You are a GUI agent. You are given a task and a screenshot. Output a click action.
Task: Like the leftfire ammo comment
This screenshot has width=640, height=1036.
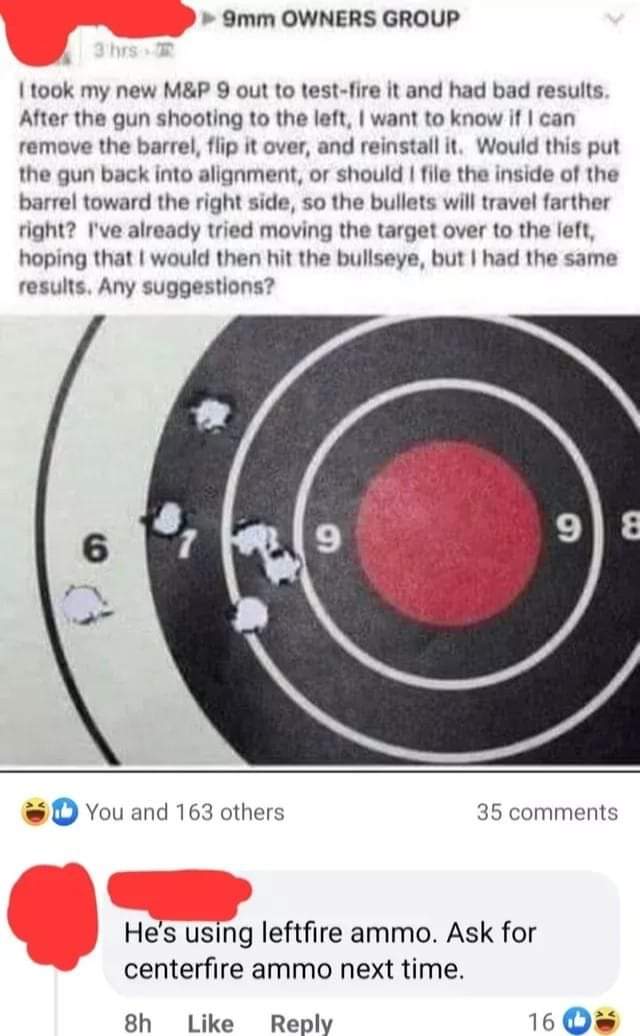(210, 1023)
